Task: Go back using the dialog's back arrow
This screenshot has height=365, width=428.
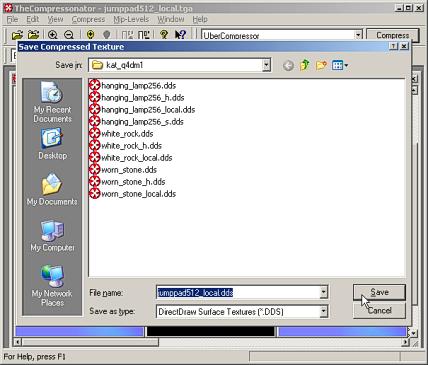Action: point(288,66)
